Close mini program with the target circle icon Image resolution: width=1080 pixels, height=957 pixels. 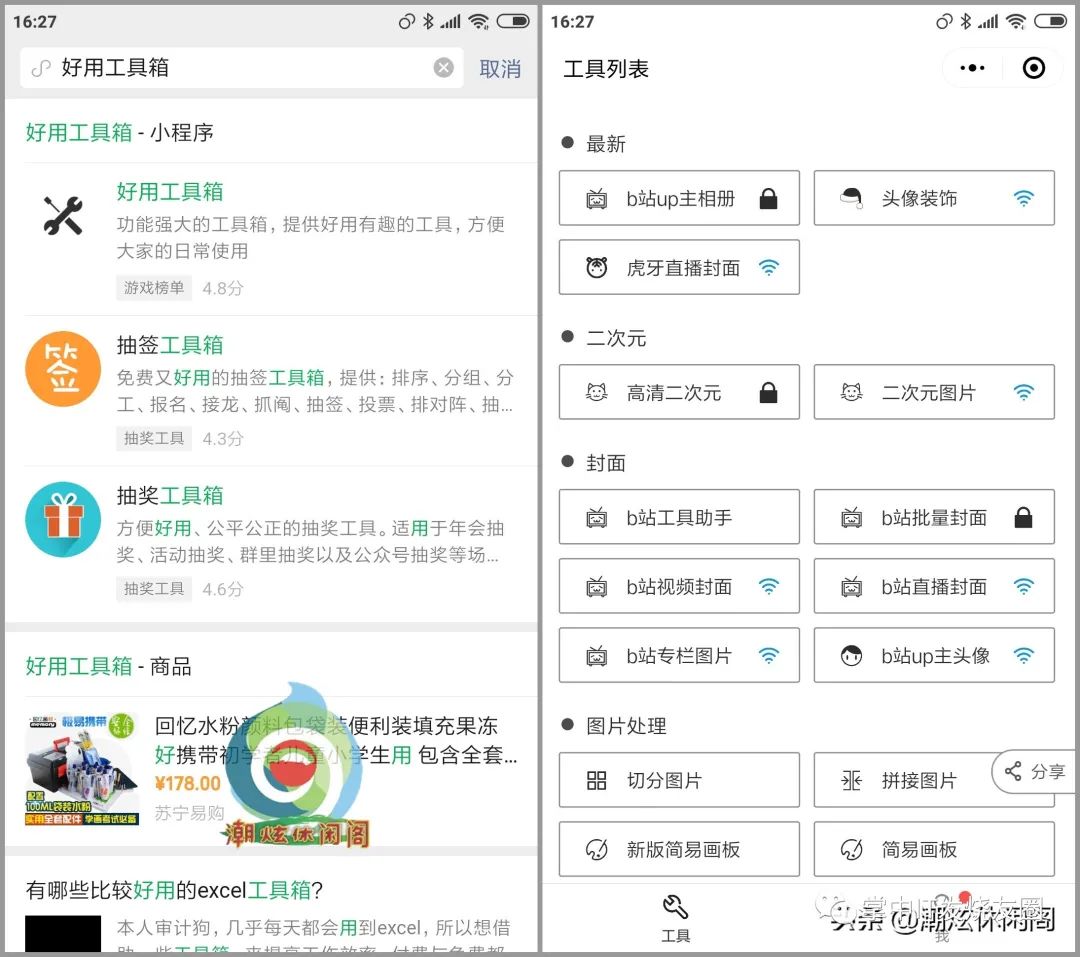(x=1034, y=68)
